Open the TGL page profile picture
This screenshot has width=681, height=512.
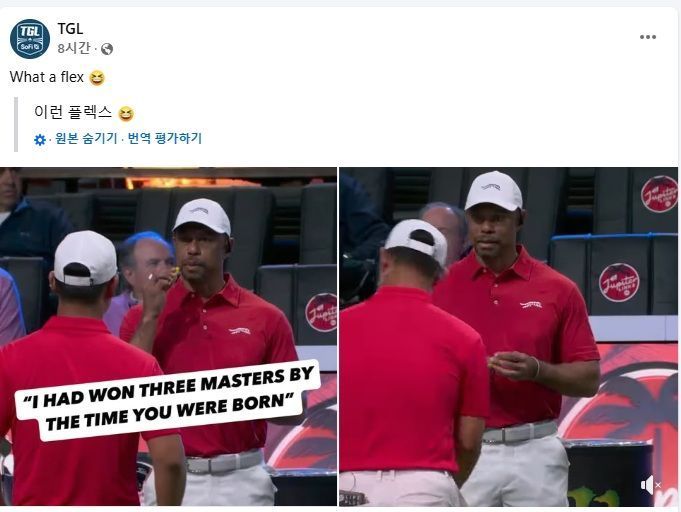click(30, 38)
